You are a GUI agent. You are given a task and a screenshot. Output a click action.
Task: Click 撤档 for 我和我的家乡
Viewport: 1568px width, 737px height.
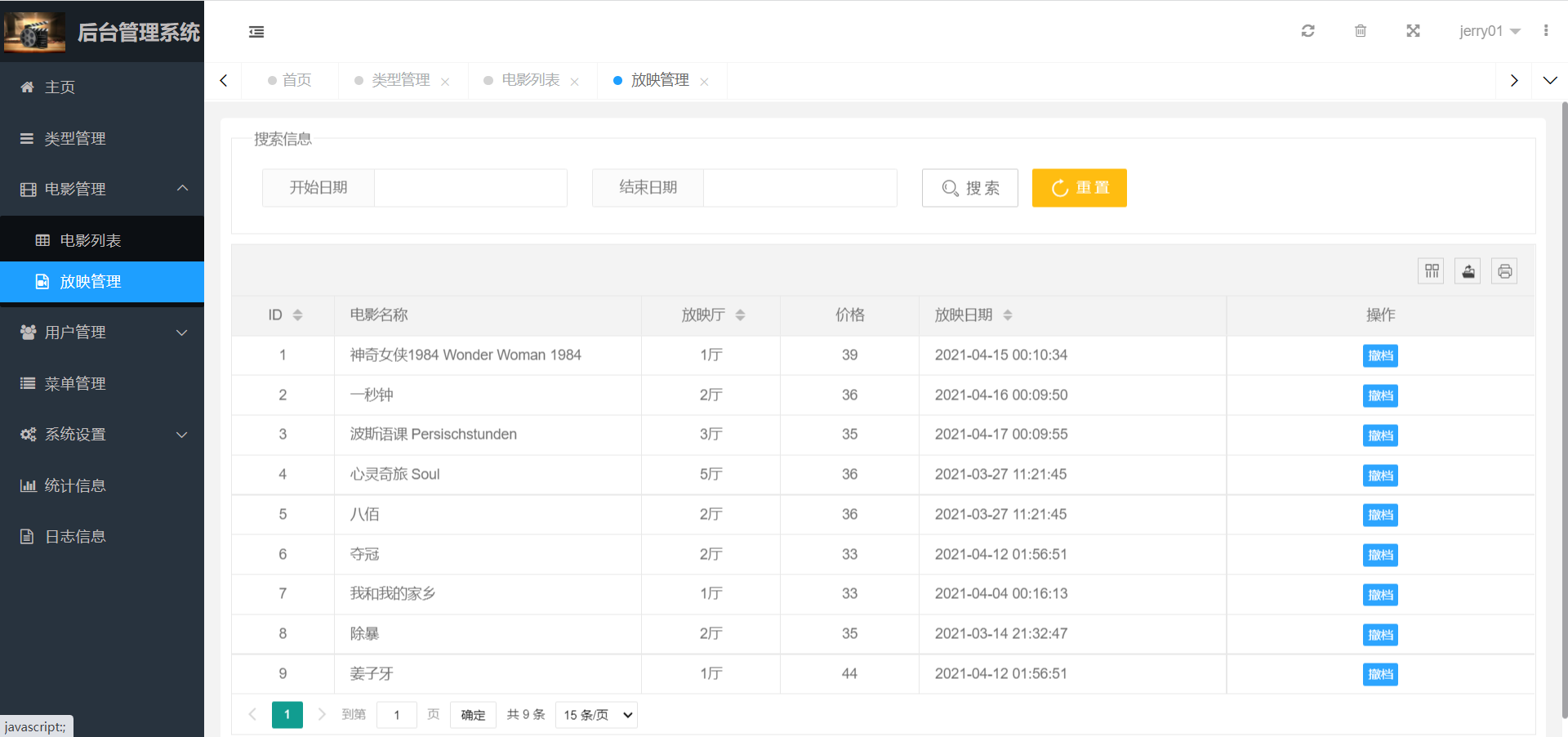tap(1380, 595)
